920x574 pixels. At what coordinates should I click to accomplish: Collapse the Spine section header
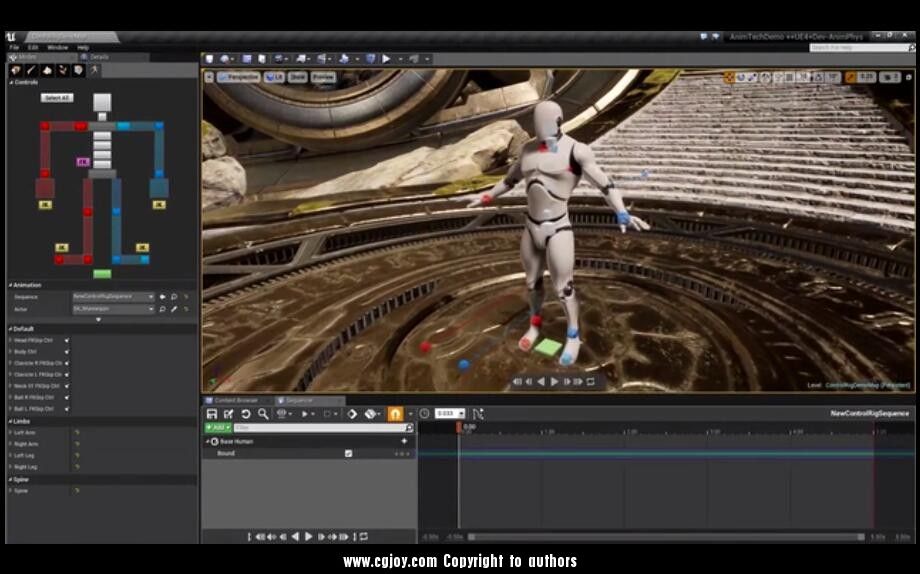tap(11, 480)
